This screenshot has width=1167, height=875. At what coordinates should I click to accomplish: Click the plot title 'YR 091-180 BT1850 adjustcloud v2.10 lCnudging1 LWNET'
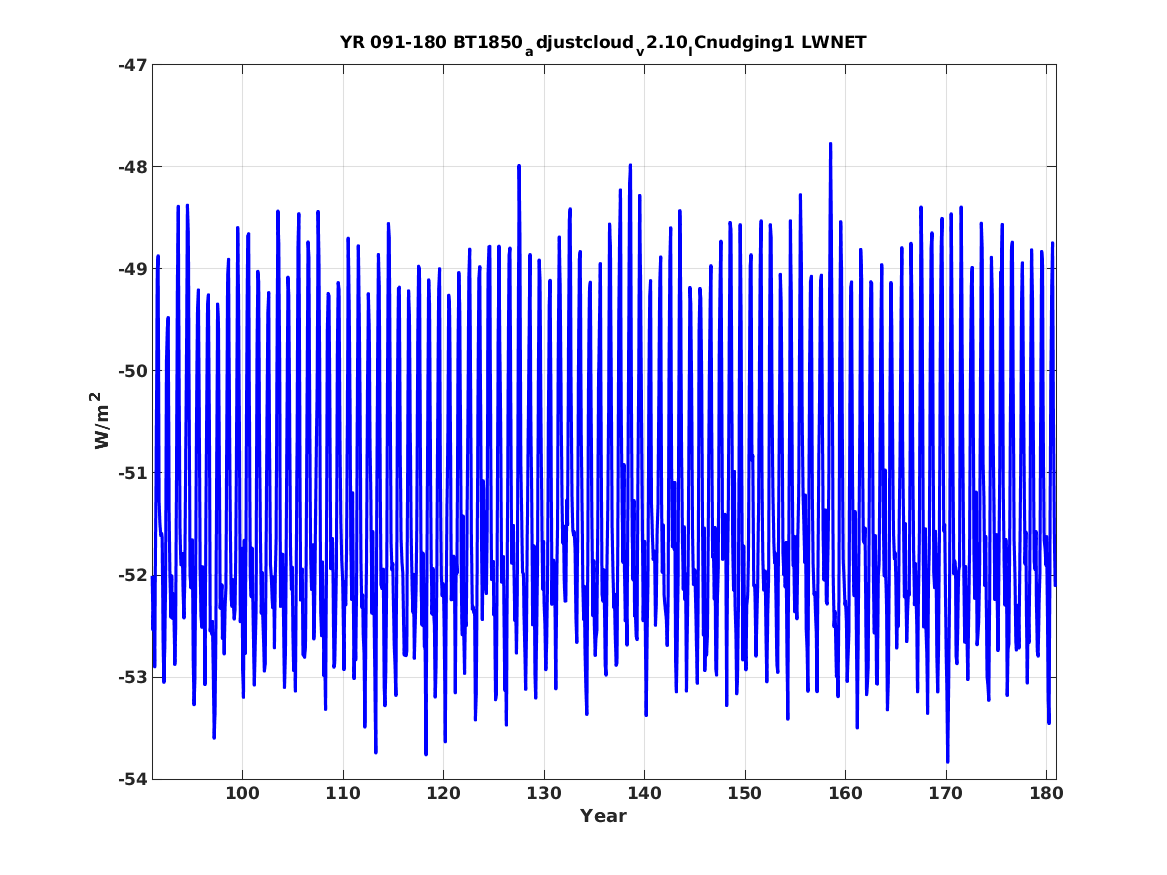click(x=603, y=43)
